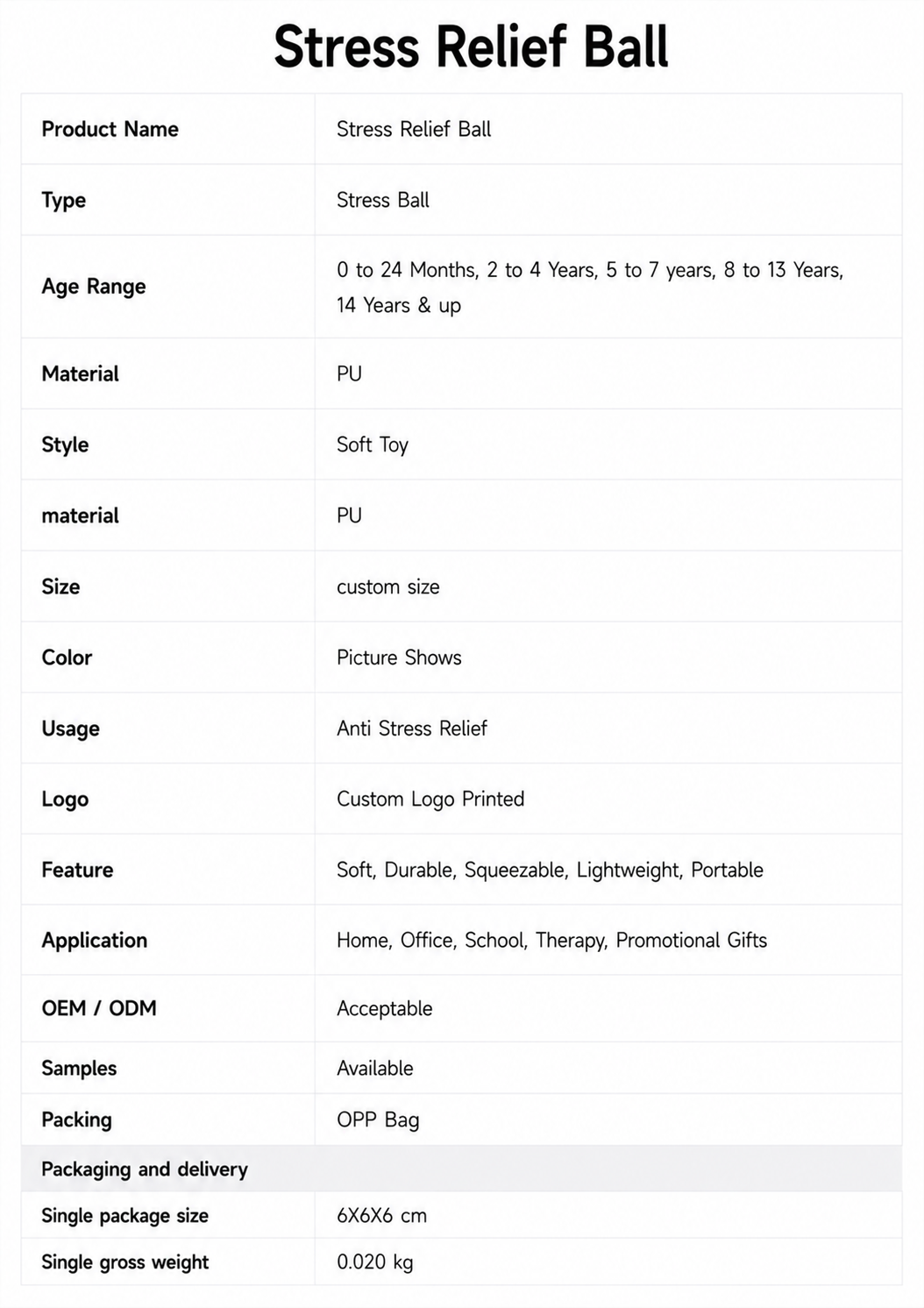Click the custom size value
Viewport: 924px width, 1308px height.
(388, 586)
